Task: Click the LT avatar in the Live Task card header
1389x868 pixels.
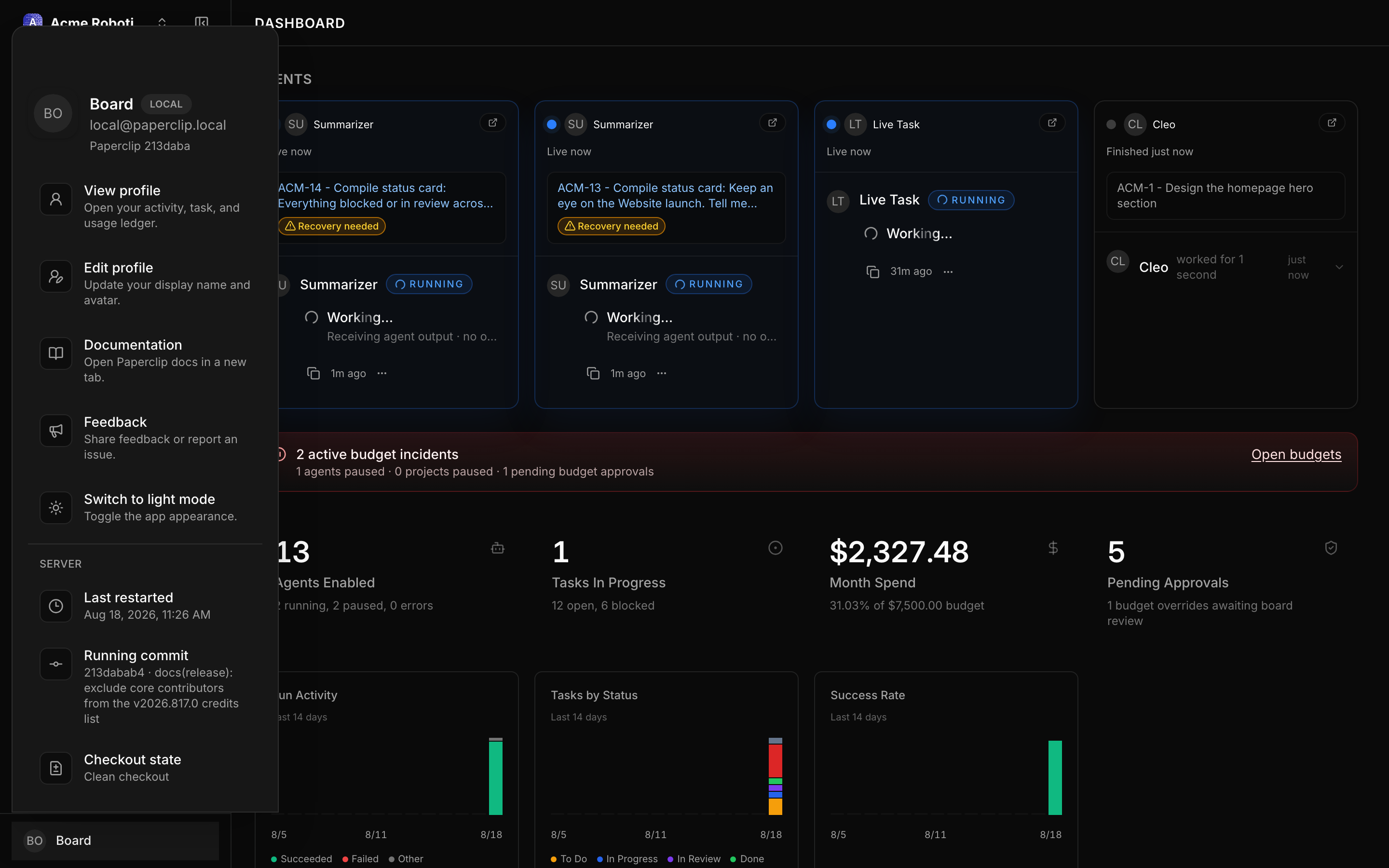Action: point(855,124)
